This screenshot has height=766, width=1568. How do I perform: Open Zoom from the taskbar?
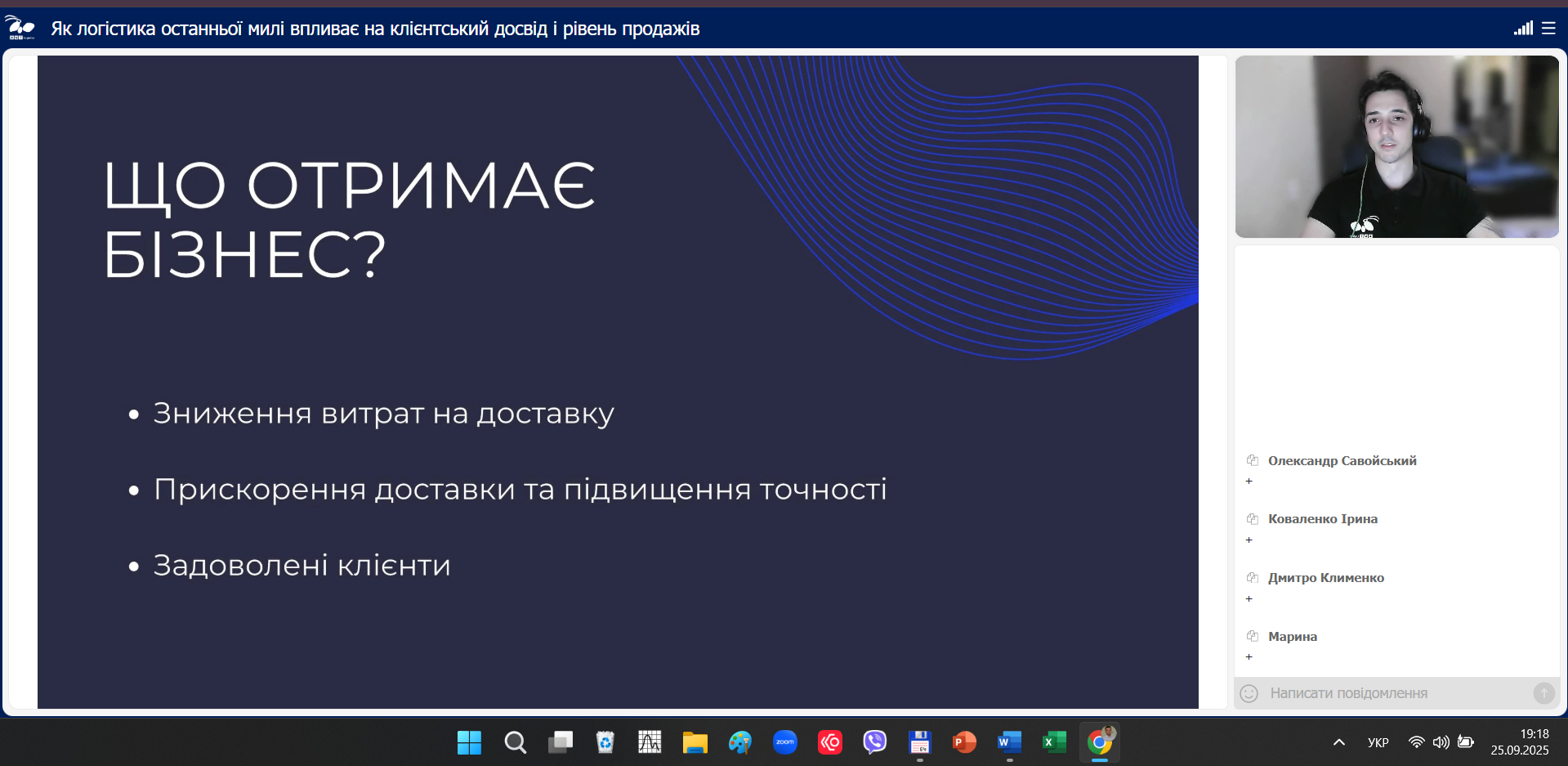pos(785,742)
